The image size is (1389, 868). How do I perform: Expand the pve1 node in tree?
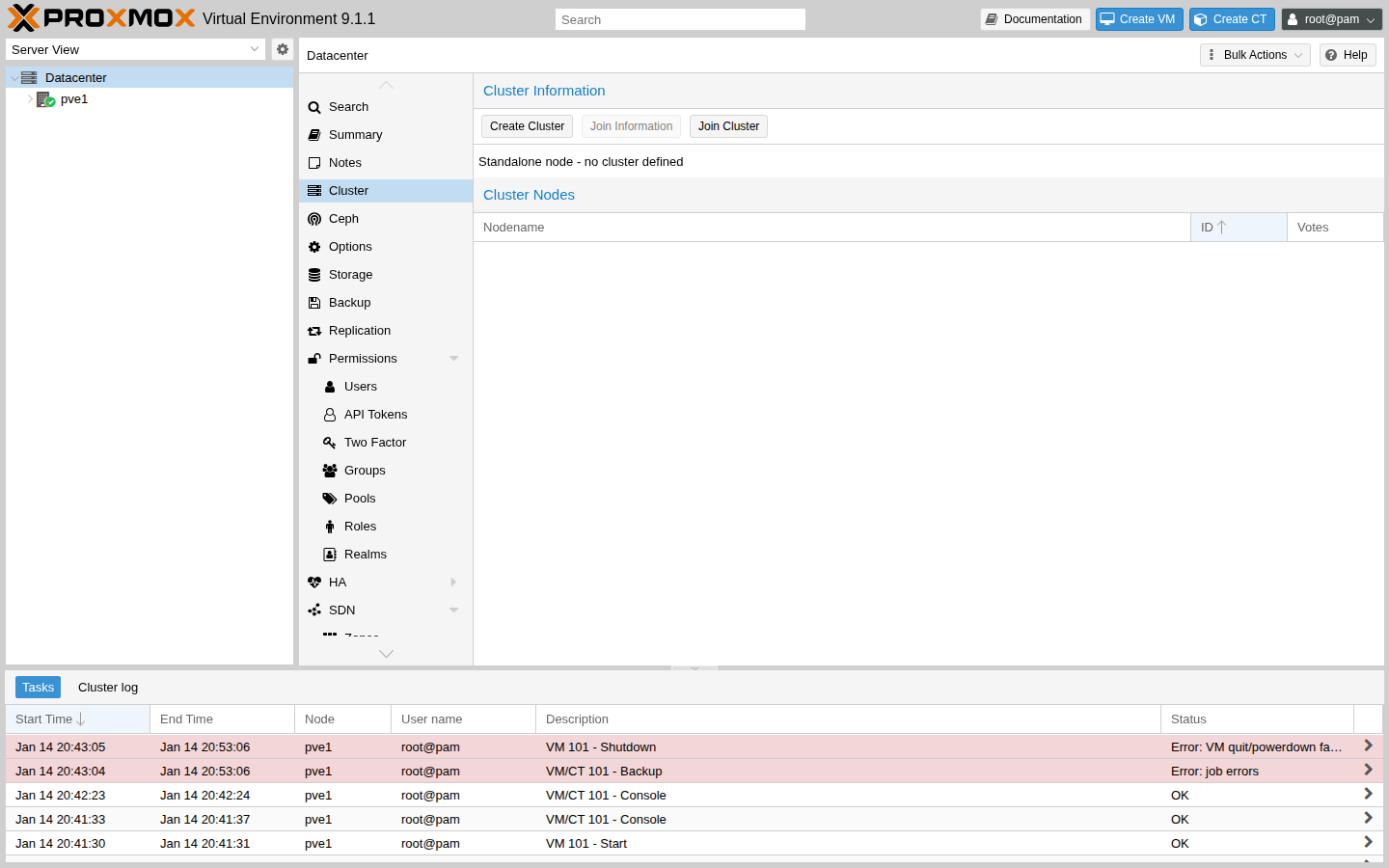point(30,99)
